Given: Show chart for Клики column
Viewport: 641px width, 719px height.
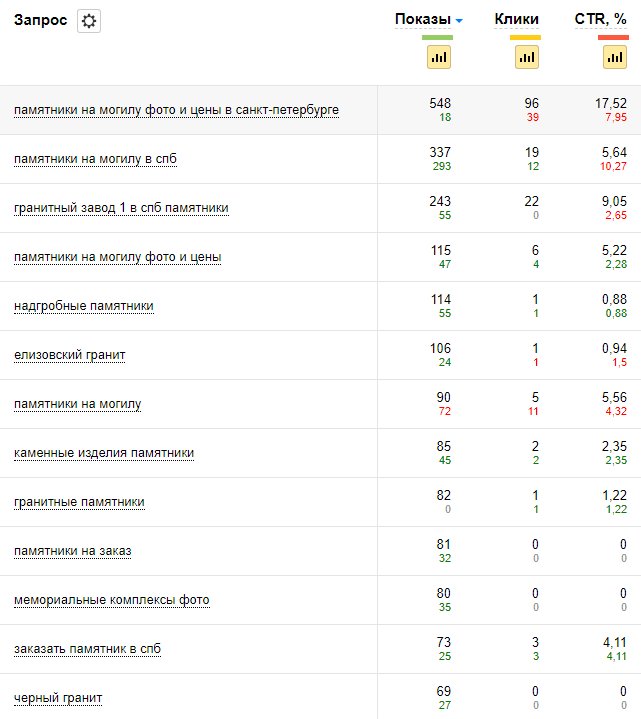Looking at the screenshot, I should click(x=526, y=58).
